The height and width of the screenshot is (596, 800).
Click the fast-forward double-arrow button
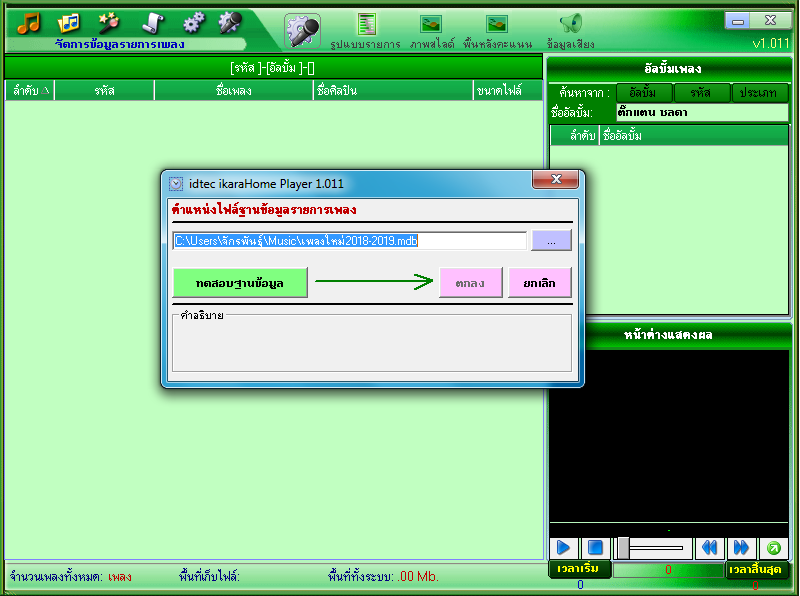coord(741,548)
